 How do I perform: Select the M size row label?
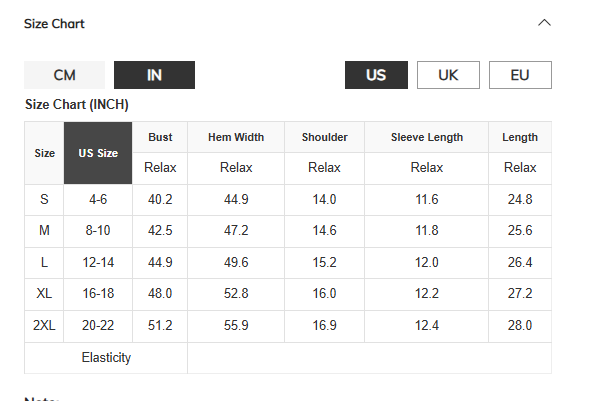[x=44, y=231]
